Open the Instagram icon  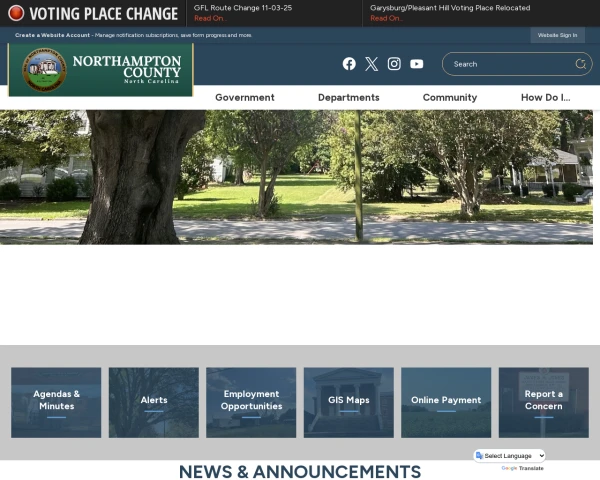pyautogui.click(x=394, y=64)
